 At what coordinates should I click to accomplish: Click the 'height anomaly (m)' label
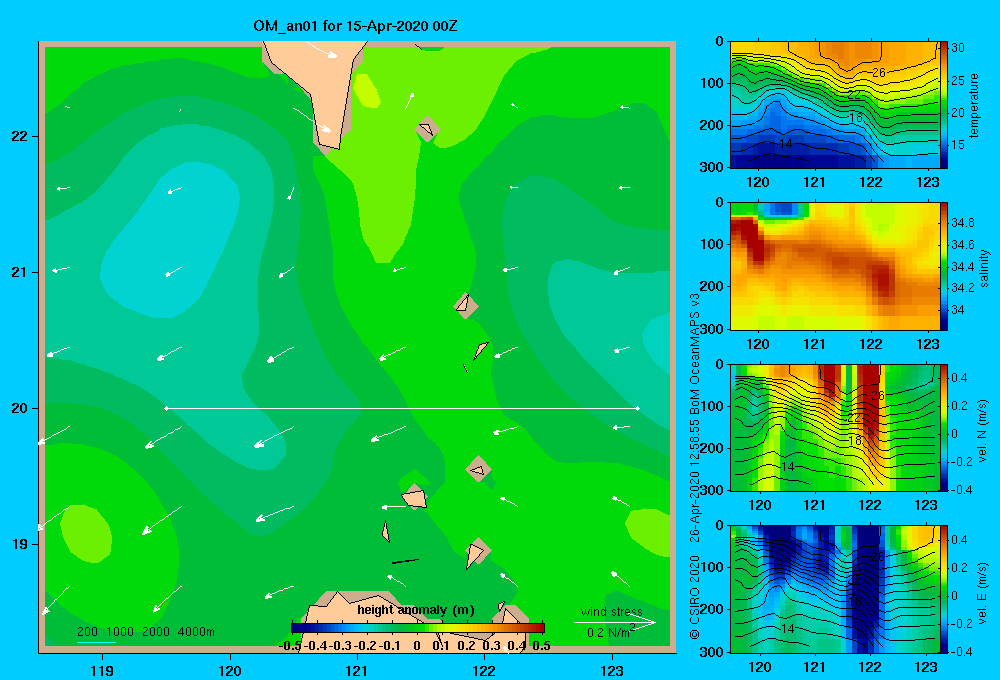tap(416, 610)
